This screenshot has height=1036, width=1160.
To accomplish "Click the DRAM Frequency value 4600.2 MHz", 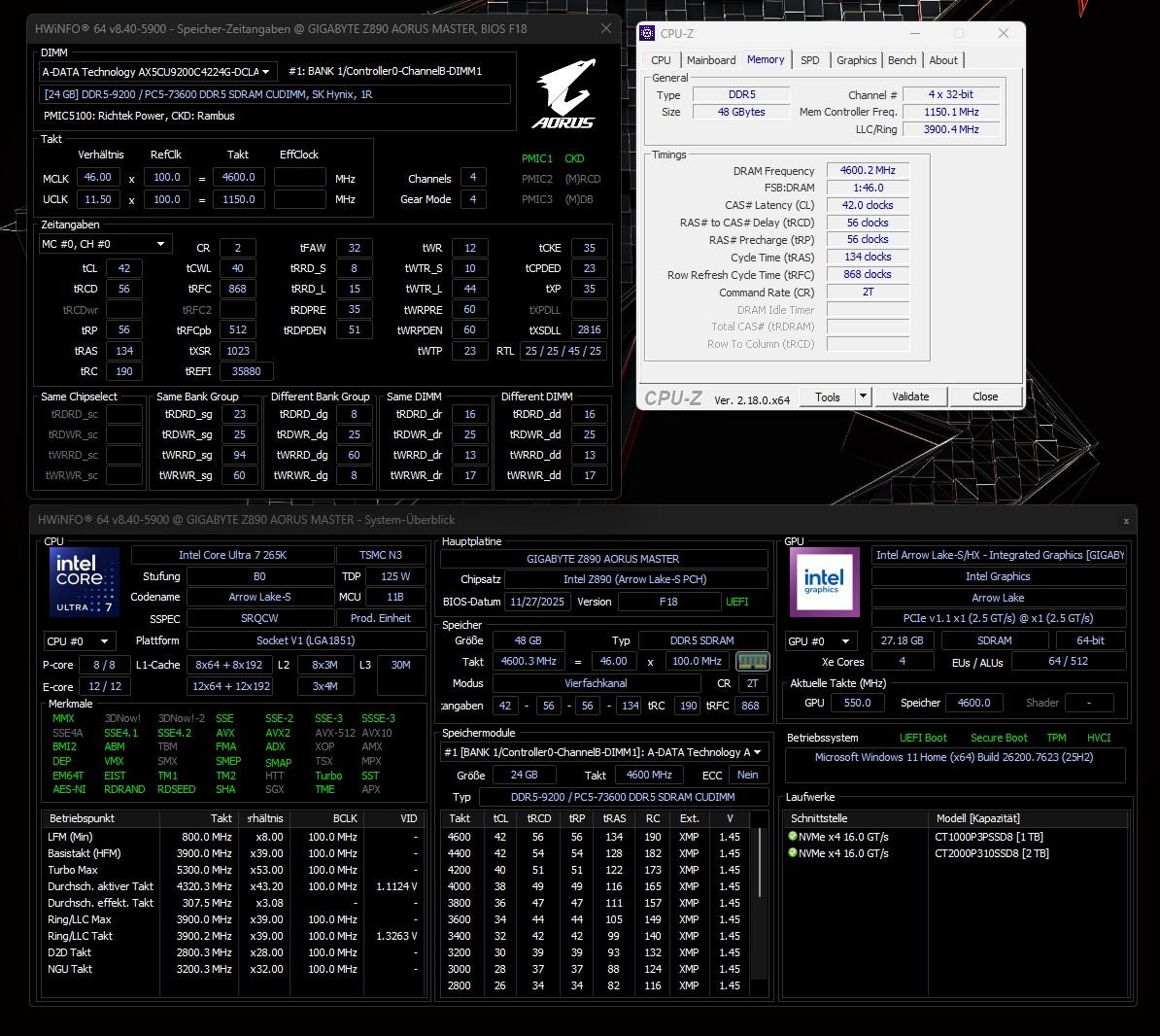I will tap(868, 170).
